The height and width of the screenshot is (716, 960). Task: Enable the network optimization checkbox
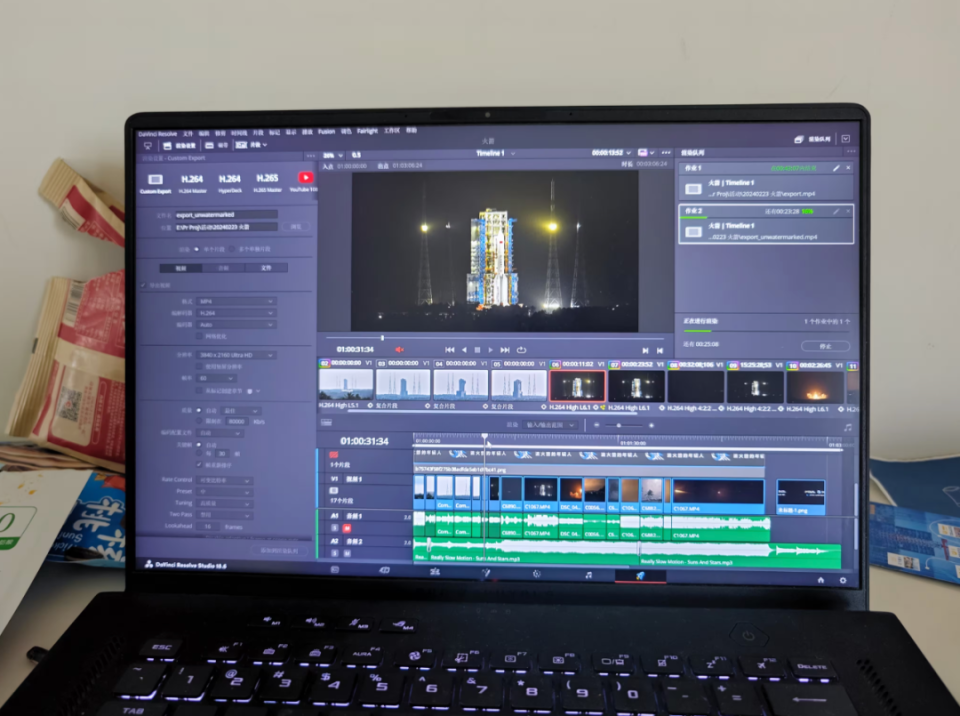pos(199,336)
